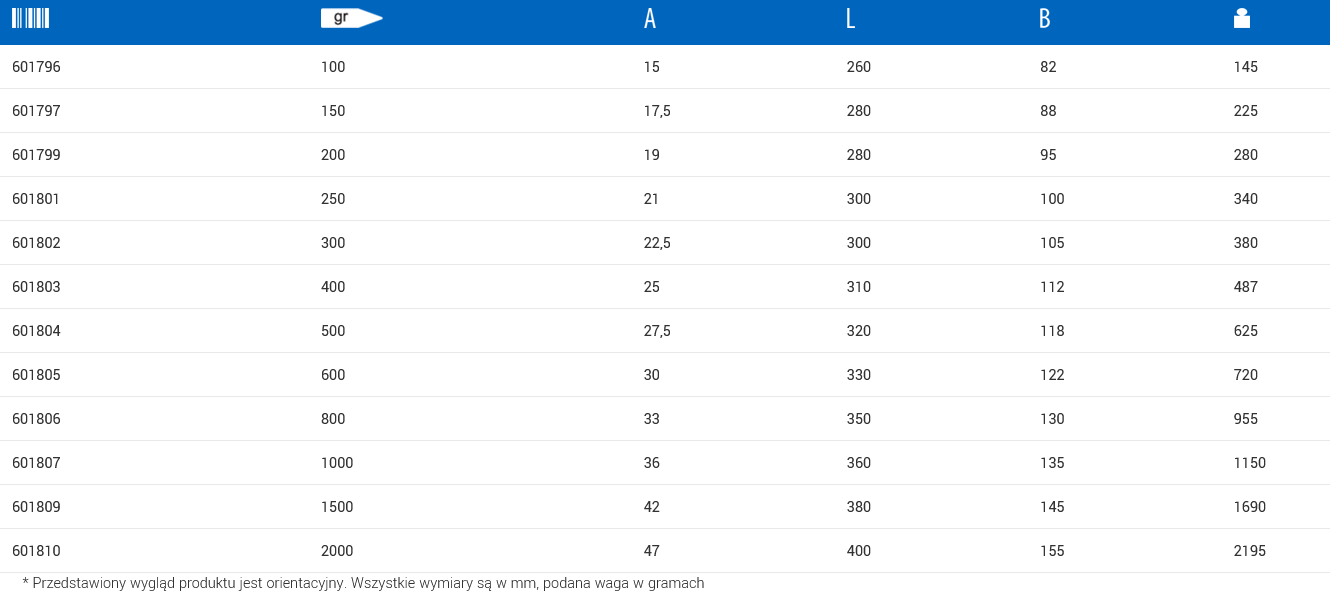Click the footnote about orientacyjny product appearance
Screen dimensions: 1330x601
(x=363, y=583)
